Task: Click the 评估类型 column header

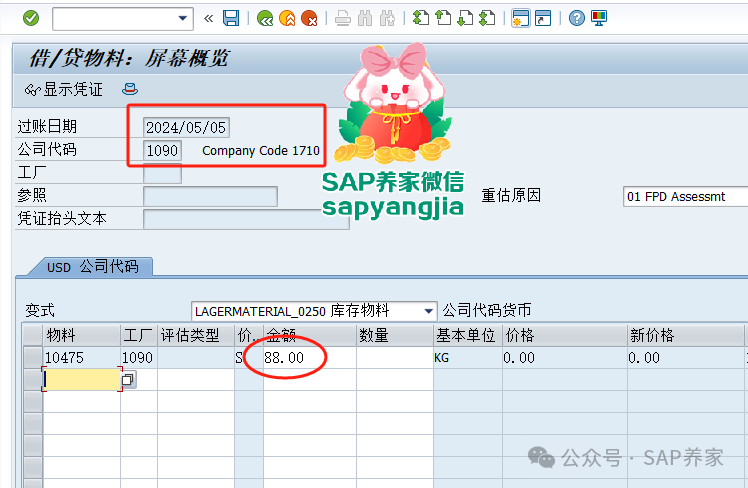Action: click(x=196, y=335)
